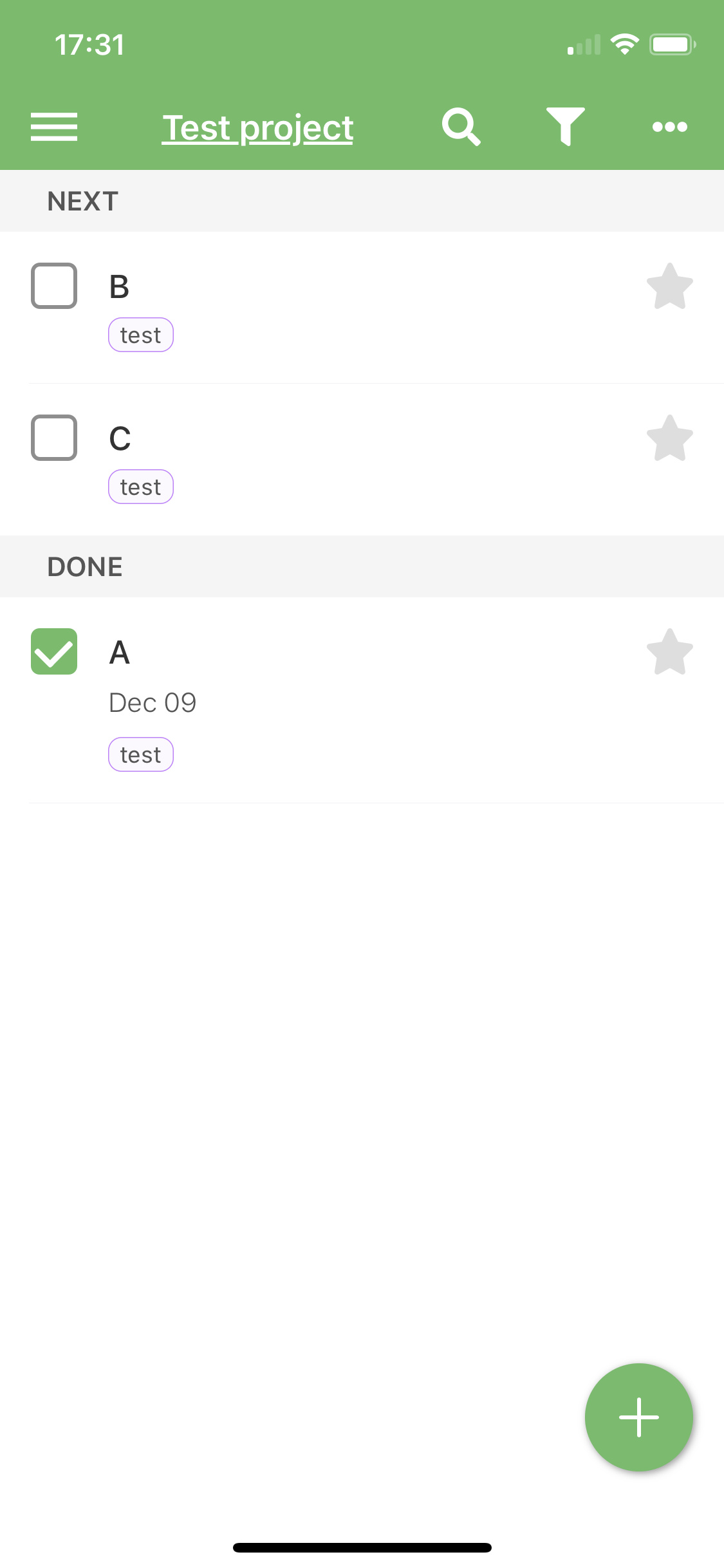Open the three-dot more options menu
Screen dimensions: 724x1568
pyautogui.click(x=670, y=127)
